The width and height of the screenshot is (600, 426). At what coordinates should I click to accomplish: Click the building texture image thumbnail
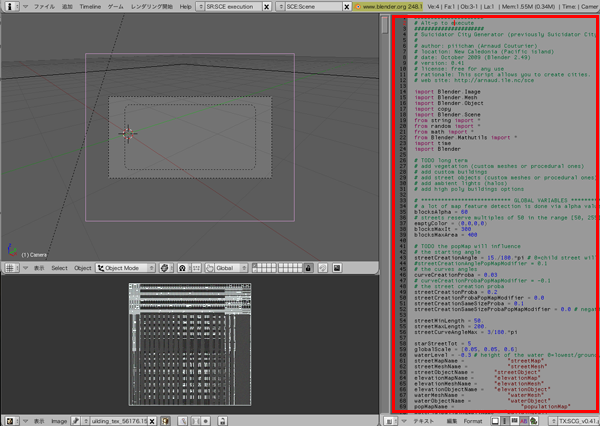pos(190,344)
